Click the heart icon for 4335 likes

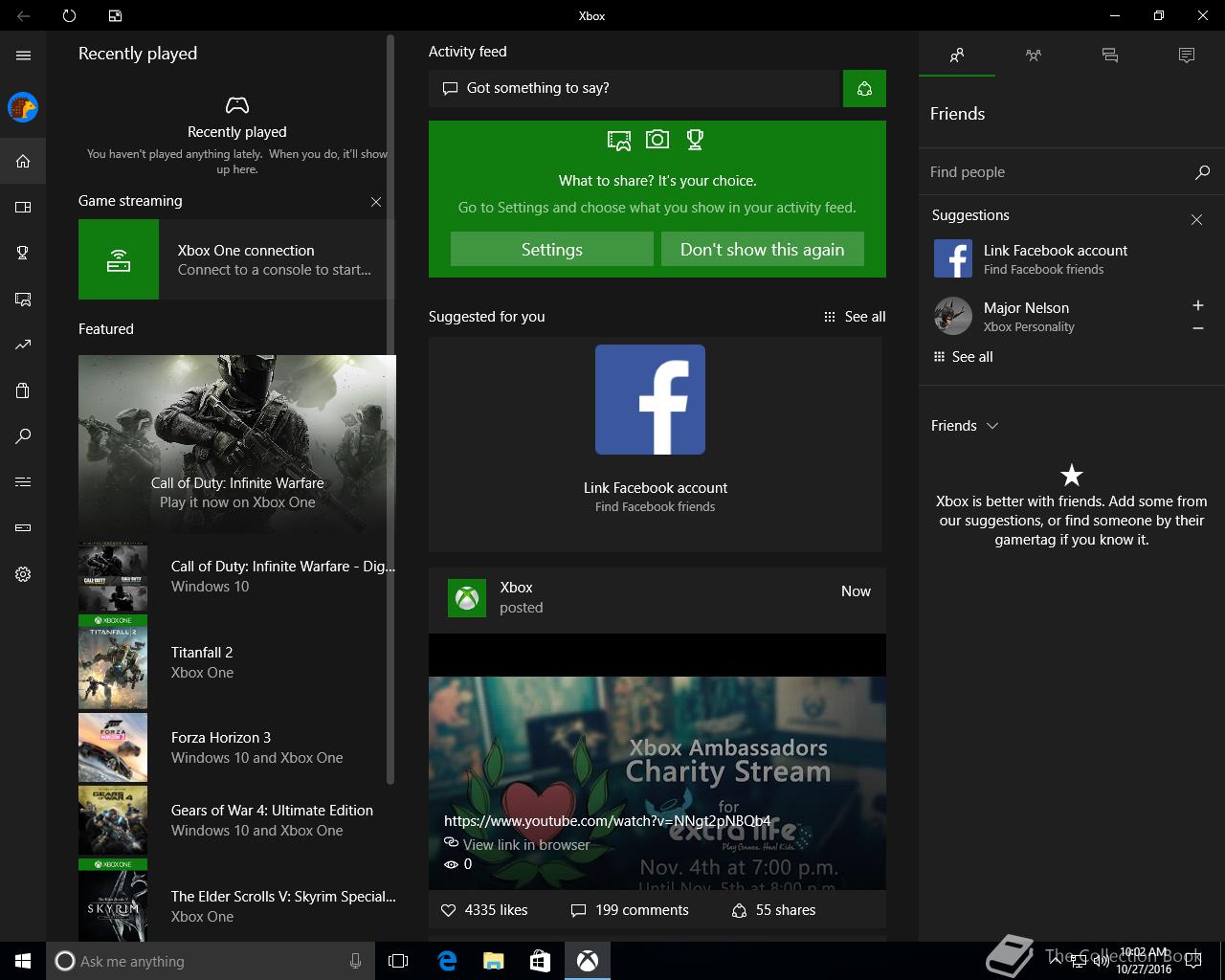coord(448,910)
